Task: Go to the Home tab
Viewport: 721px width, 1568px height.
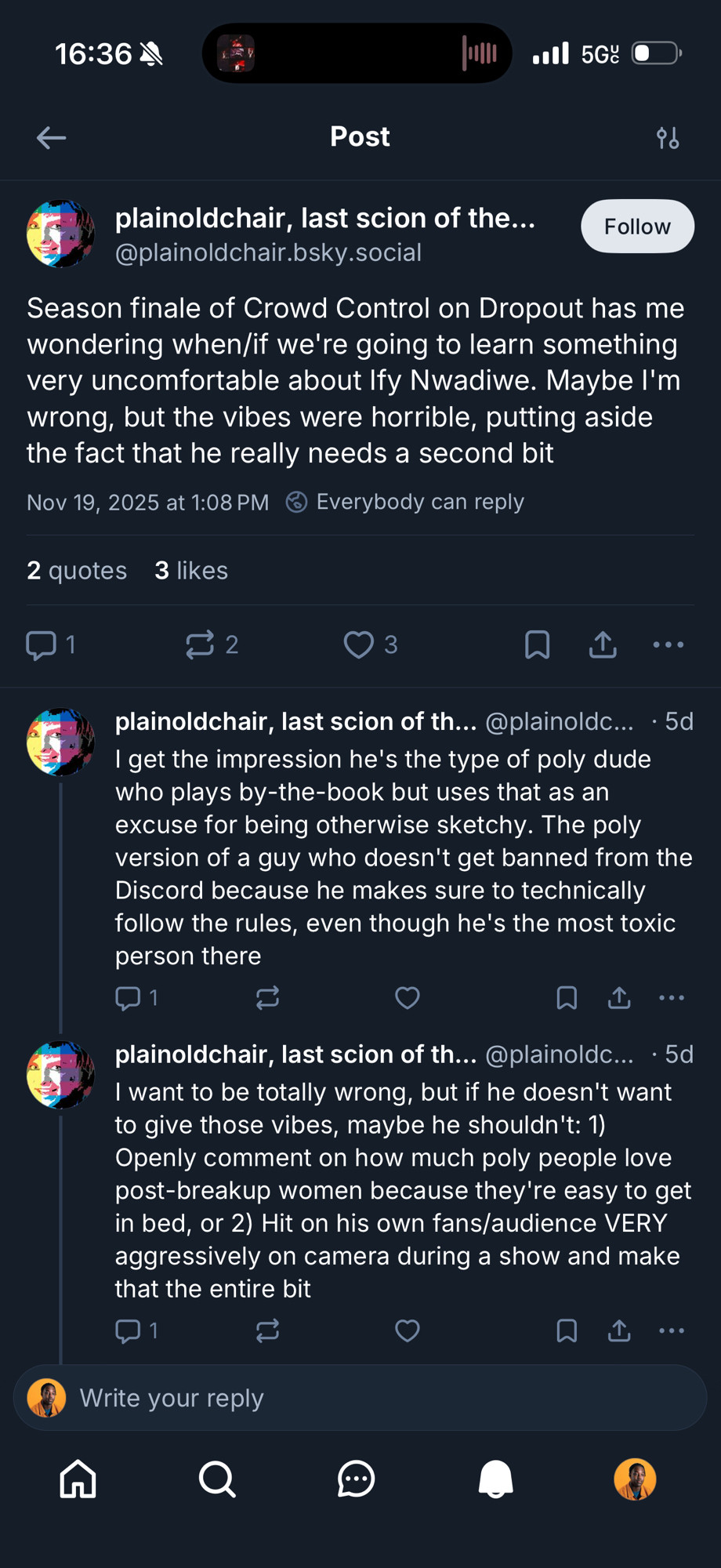Action: tap(78, 1479)
